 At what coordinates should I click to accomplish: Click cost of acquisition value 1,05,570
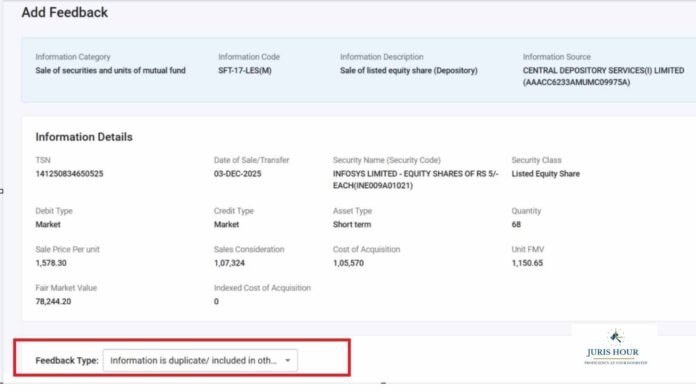[348, 263]
